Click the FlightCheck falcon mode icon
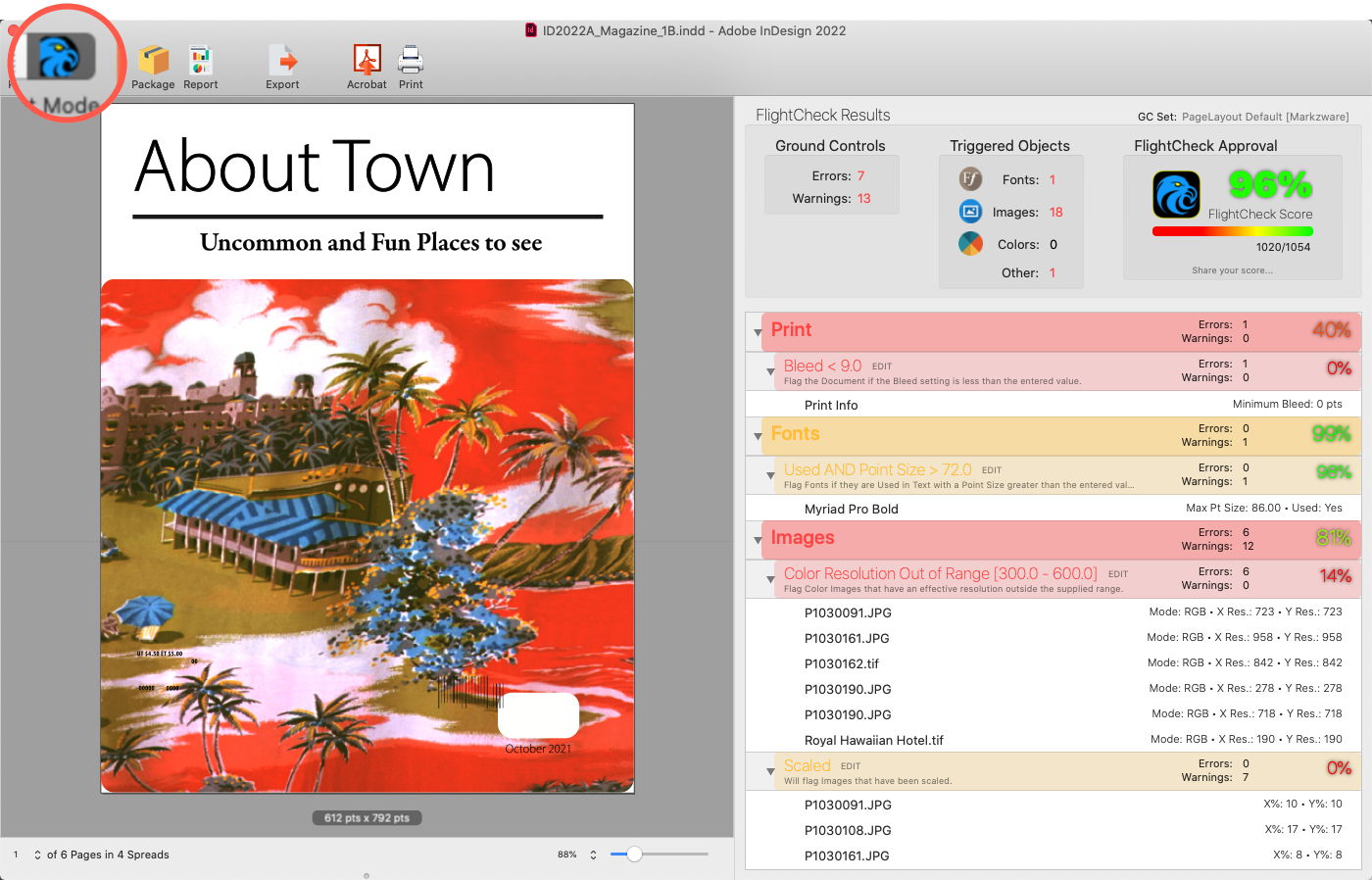 point(60,57)
